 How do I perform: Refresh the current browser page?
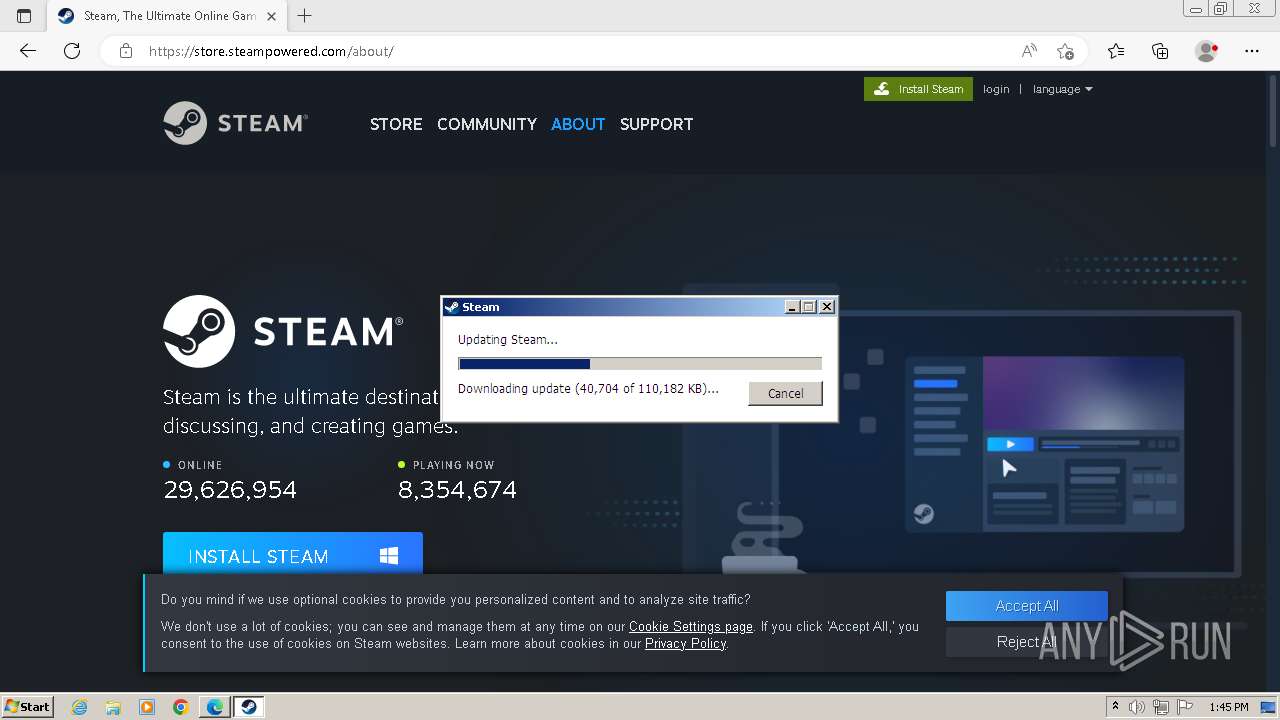[x=72, y=51]
